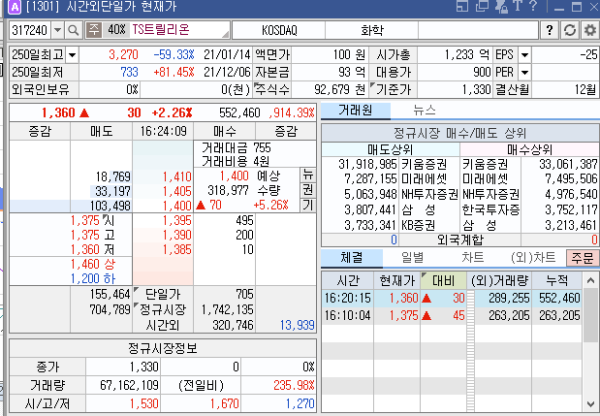Click the 권 side button
Screen dimensions: 600x416
point(308,190)
